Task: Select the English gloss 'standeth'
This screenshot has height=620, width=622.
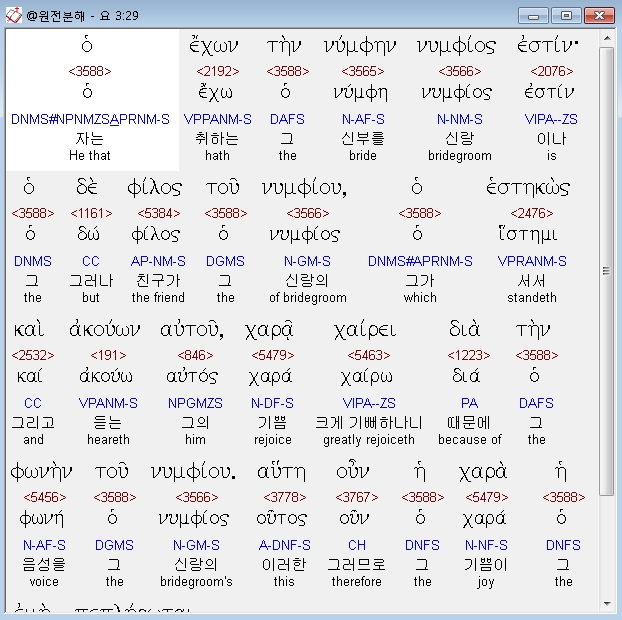Action: [532, 298]
